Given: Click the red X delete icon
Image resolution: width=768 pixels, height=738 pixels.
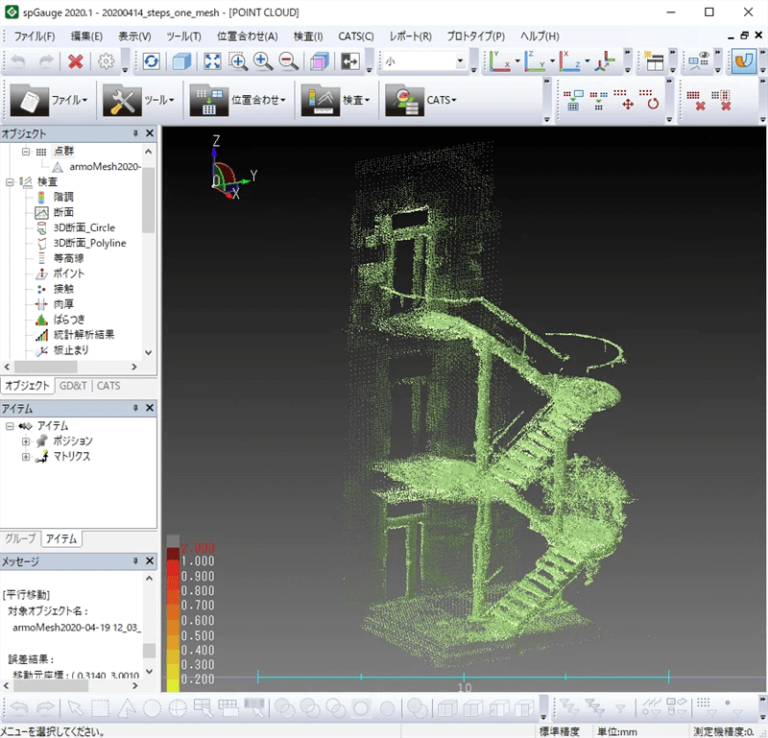Looking at the screenshot, I should tap(75, 62).
